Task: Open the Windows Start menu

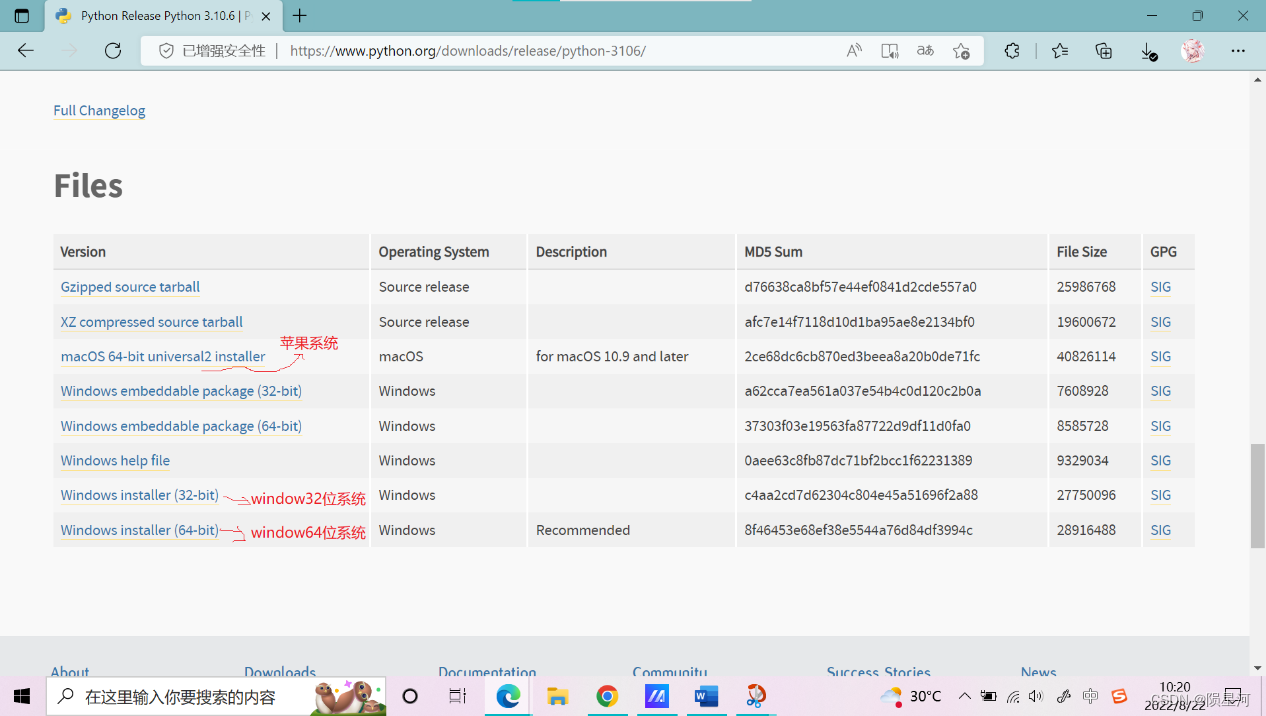Action: [x=22, y=696]
